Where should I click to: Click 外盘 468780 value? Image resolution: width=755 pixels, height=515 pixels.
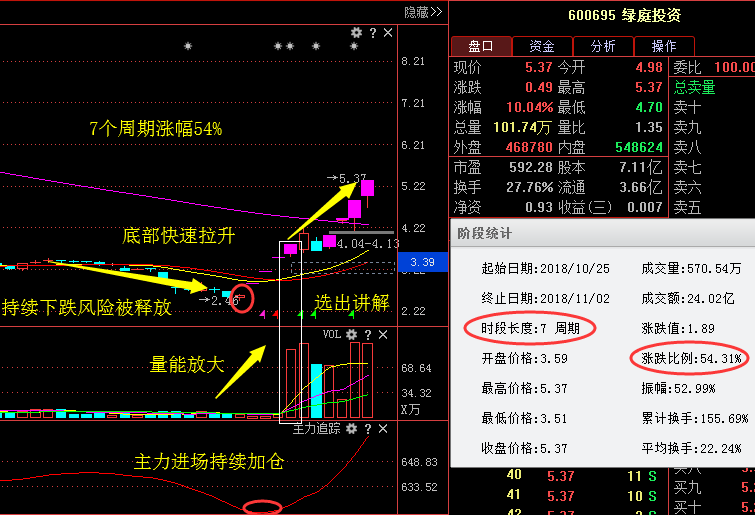[529, 147]
